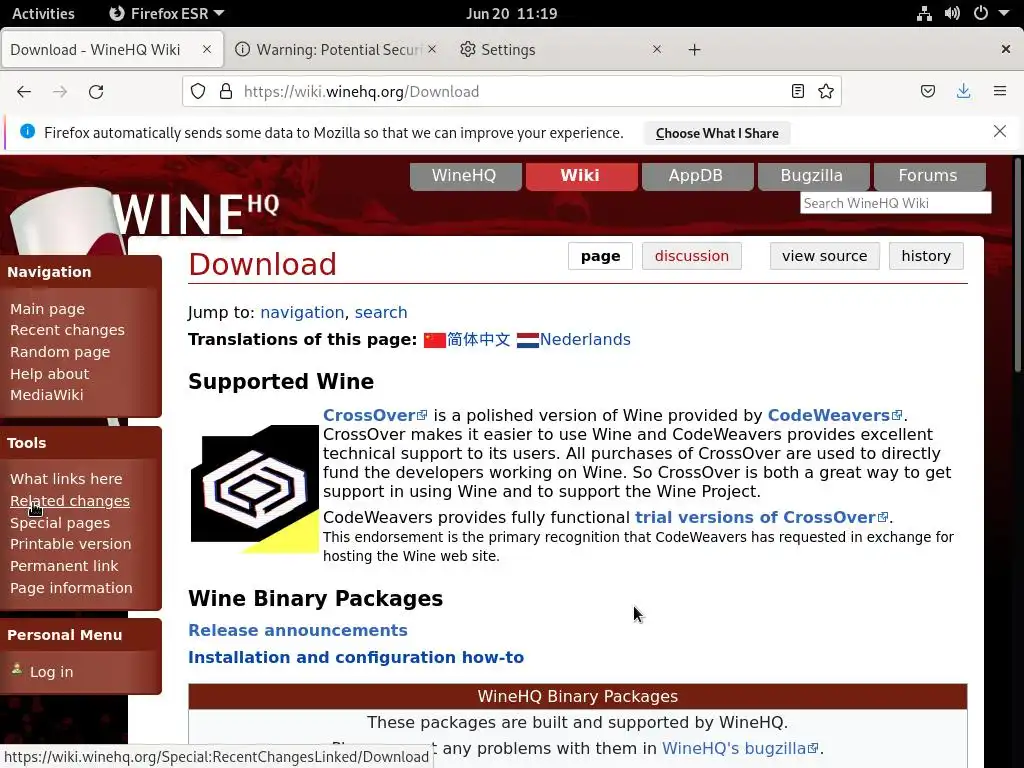Click the CrossOver logo image

coord(255,488)
